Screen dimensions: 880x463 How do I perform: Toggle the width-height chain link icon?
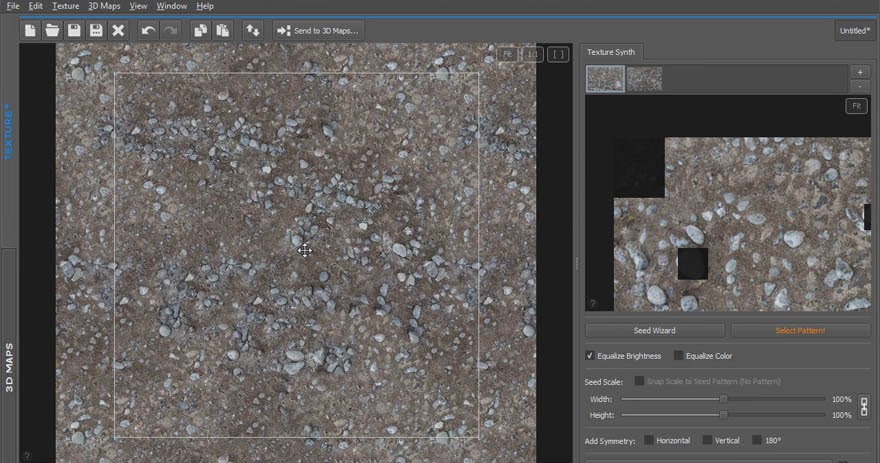(x=864, y=406)
